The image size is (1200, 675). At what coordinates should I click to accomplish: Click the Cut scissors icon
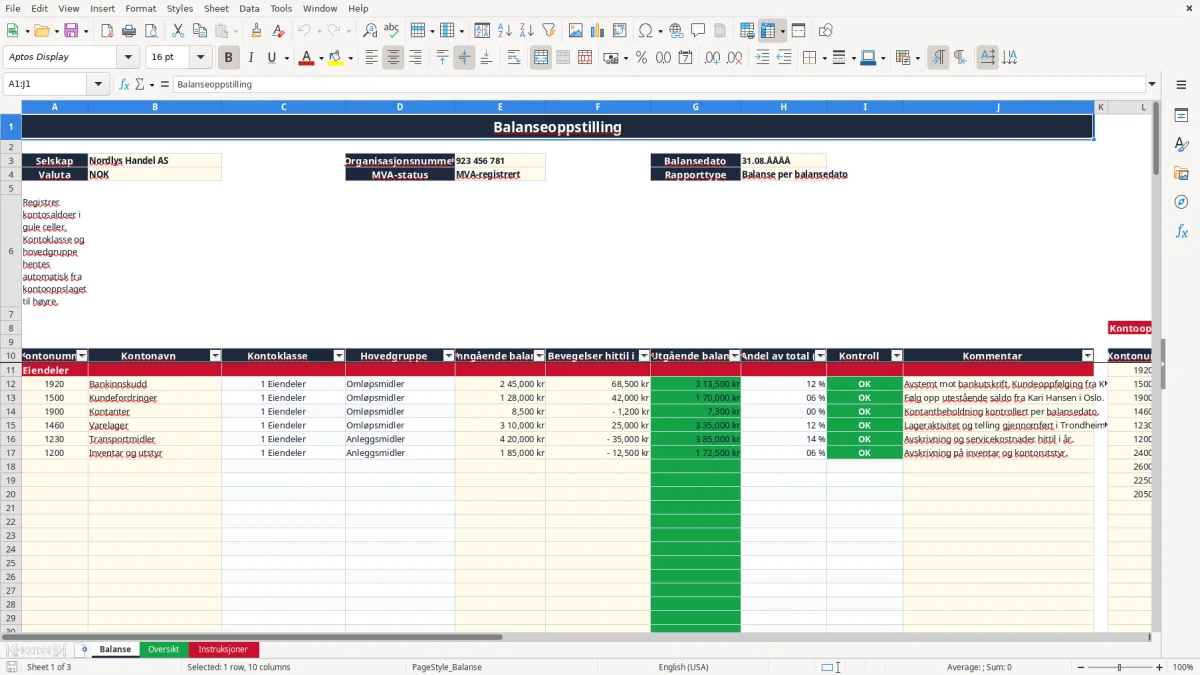pos(177,31)
